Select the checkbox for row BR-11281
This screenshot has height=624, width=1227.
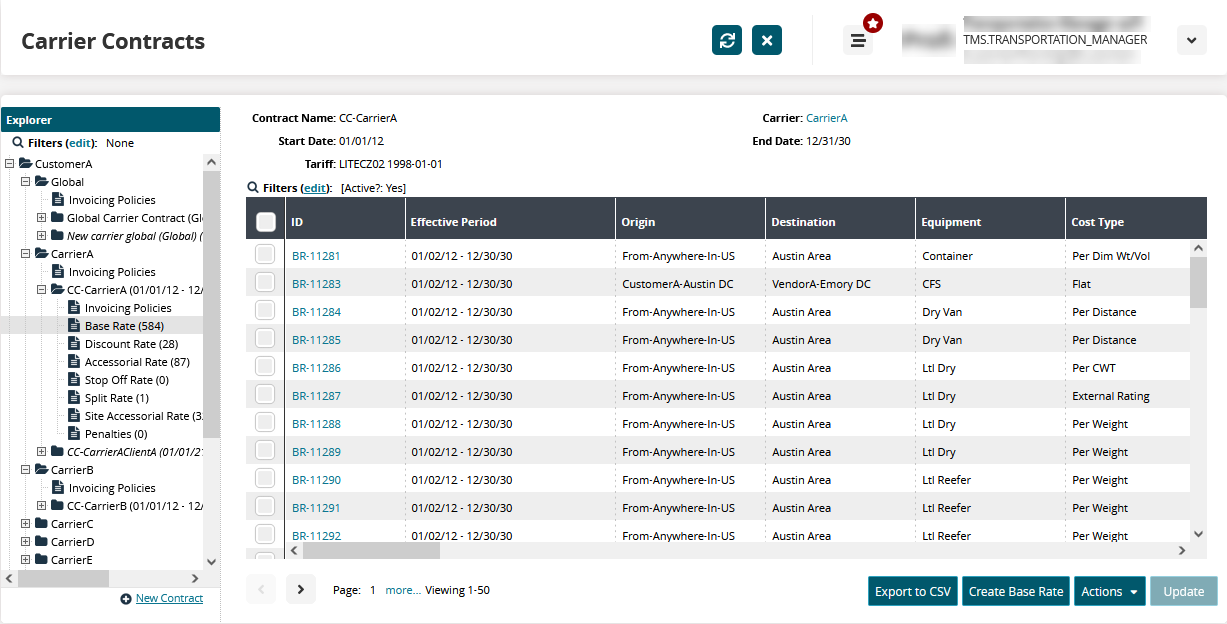click(x=265, y=255)
